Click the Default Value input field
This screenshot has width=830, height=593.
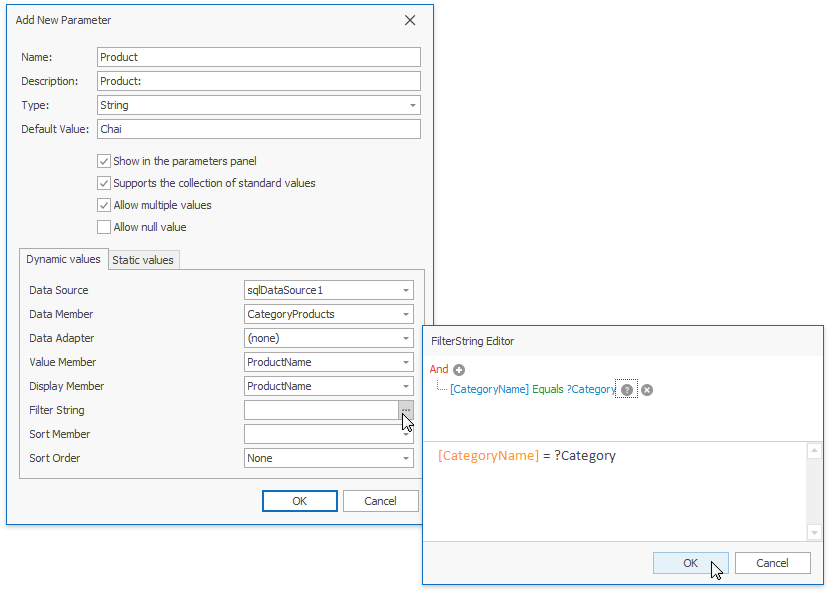click(258, 129)
